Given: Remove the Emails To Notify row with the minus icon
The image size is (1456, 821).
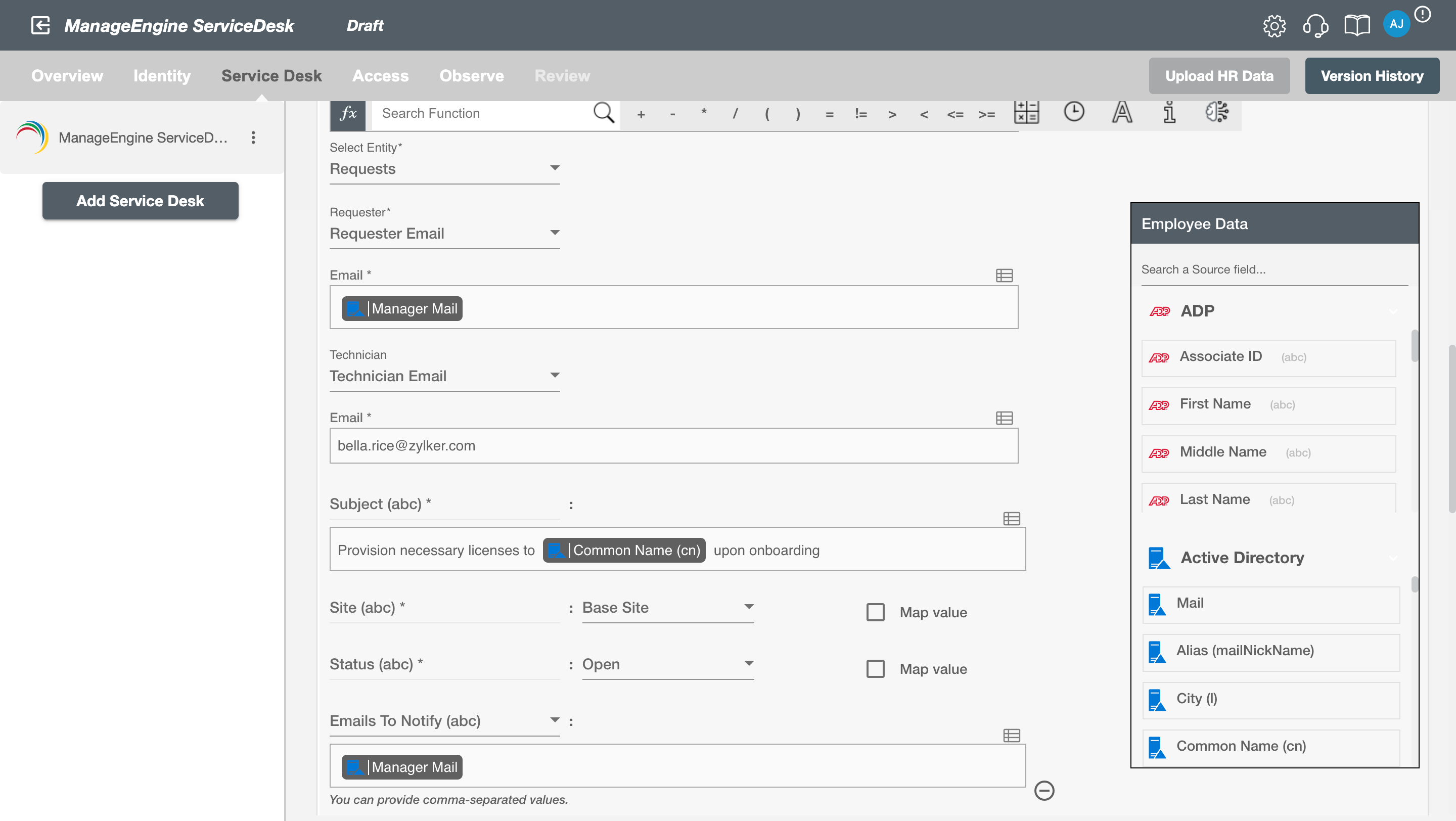Looking at the screenshot, I should (x=1044, y=790).
